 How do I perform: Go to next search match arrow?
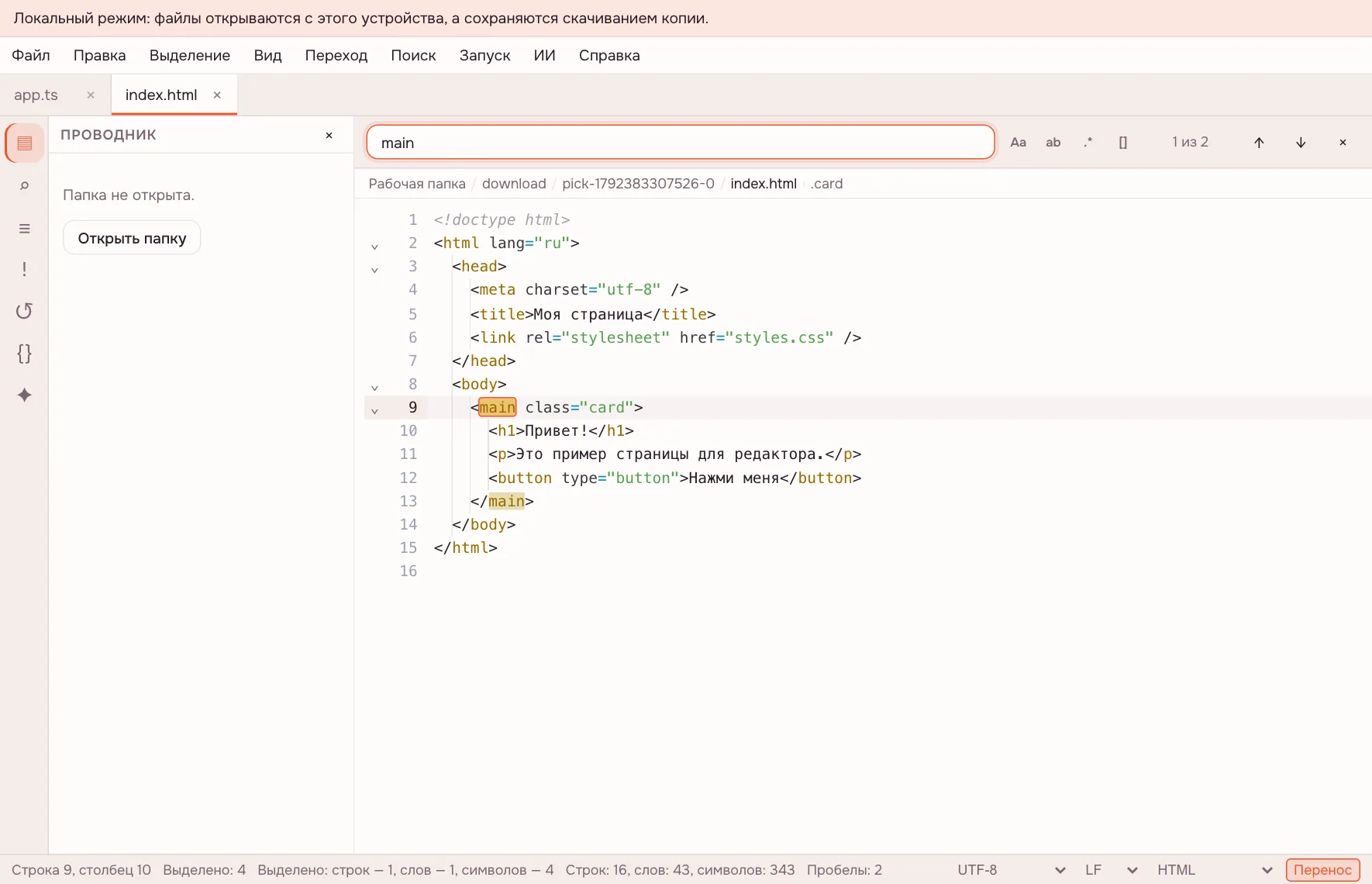tap(1301, 143)
